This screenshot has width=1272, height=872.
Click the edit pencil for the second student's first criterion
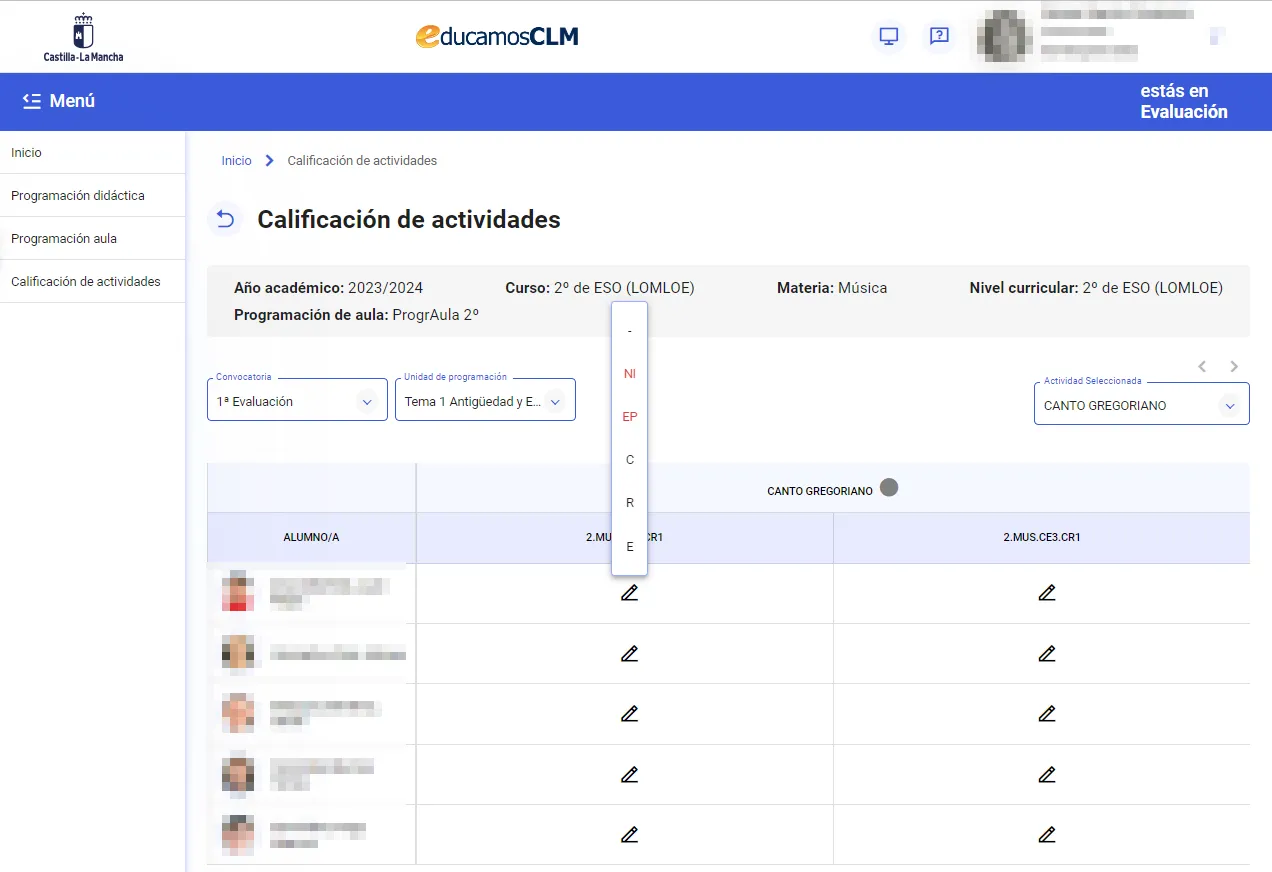pos(629,653)
